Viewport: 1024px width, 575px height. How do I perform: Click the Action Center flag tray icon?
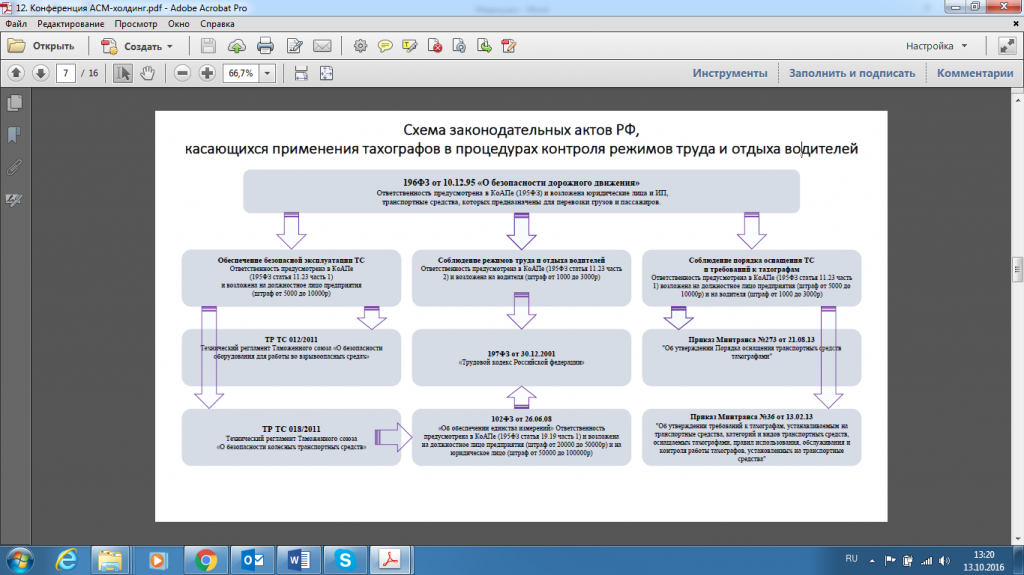889,561
